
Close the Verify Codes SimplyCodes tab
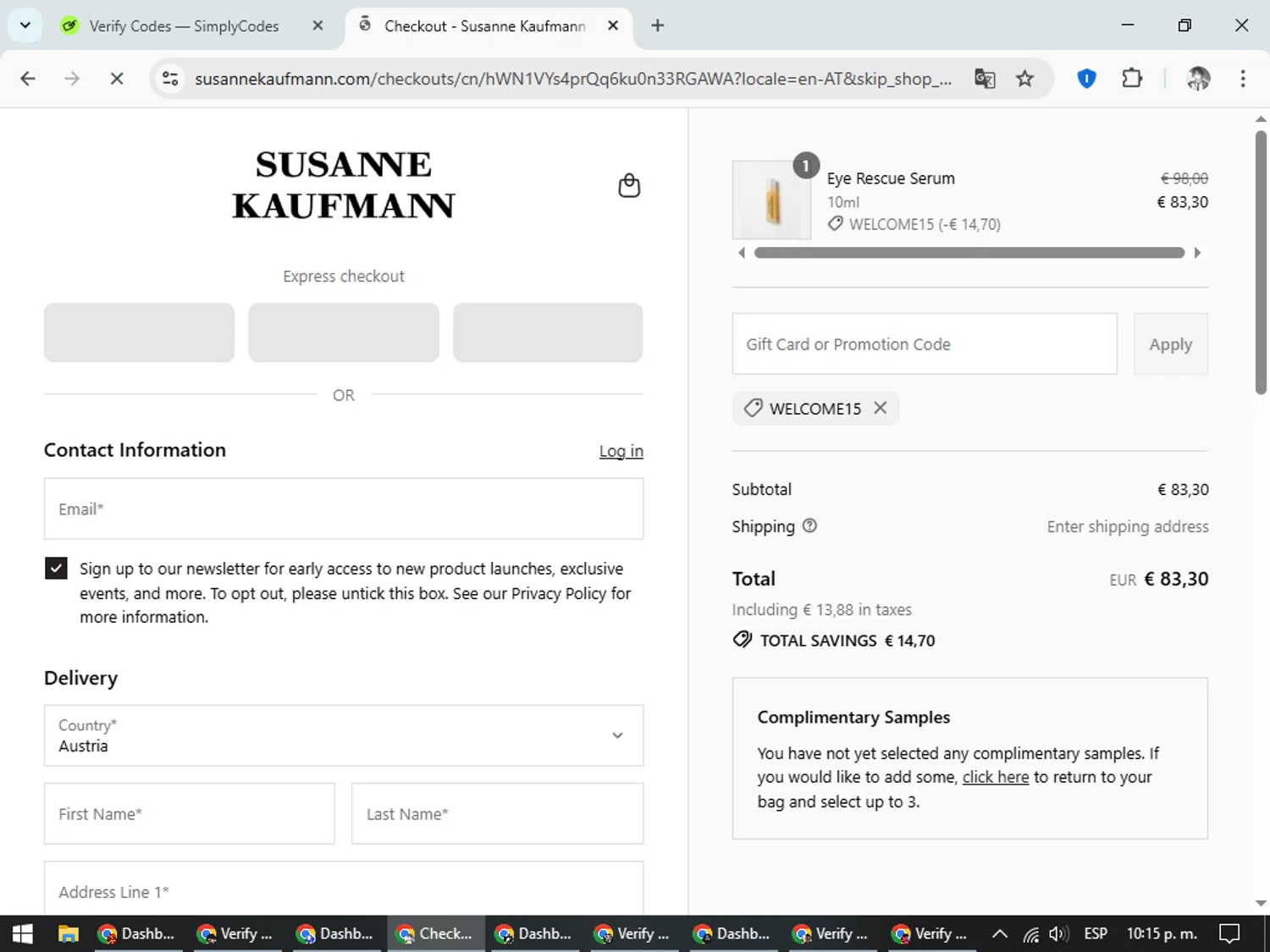317,25
